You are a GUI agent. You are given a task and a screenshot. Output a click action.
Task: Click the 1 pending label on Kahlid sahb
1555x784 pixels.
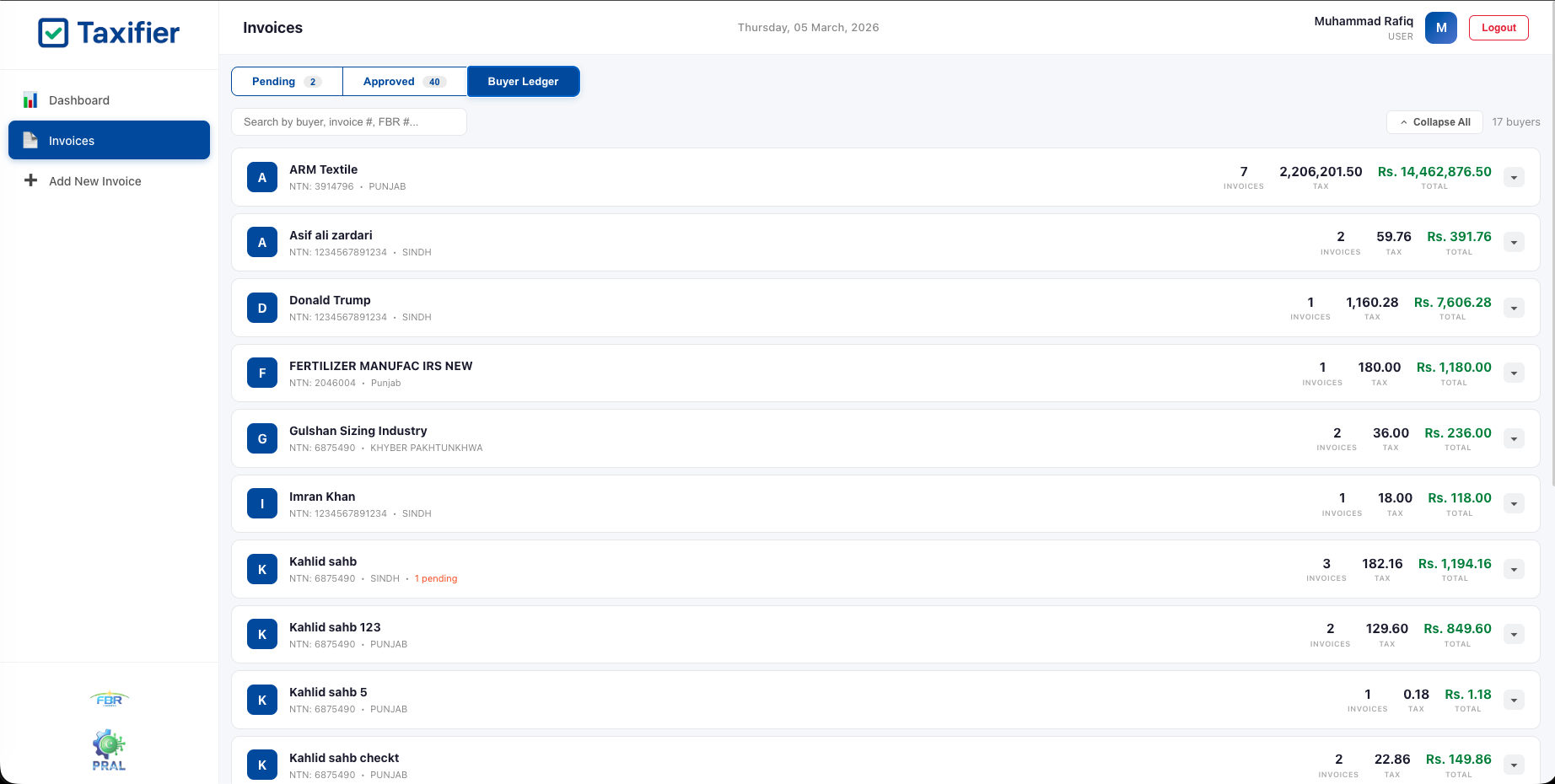pos(436,578)
